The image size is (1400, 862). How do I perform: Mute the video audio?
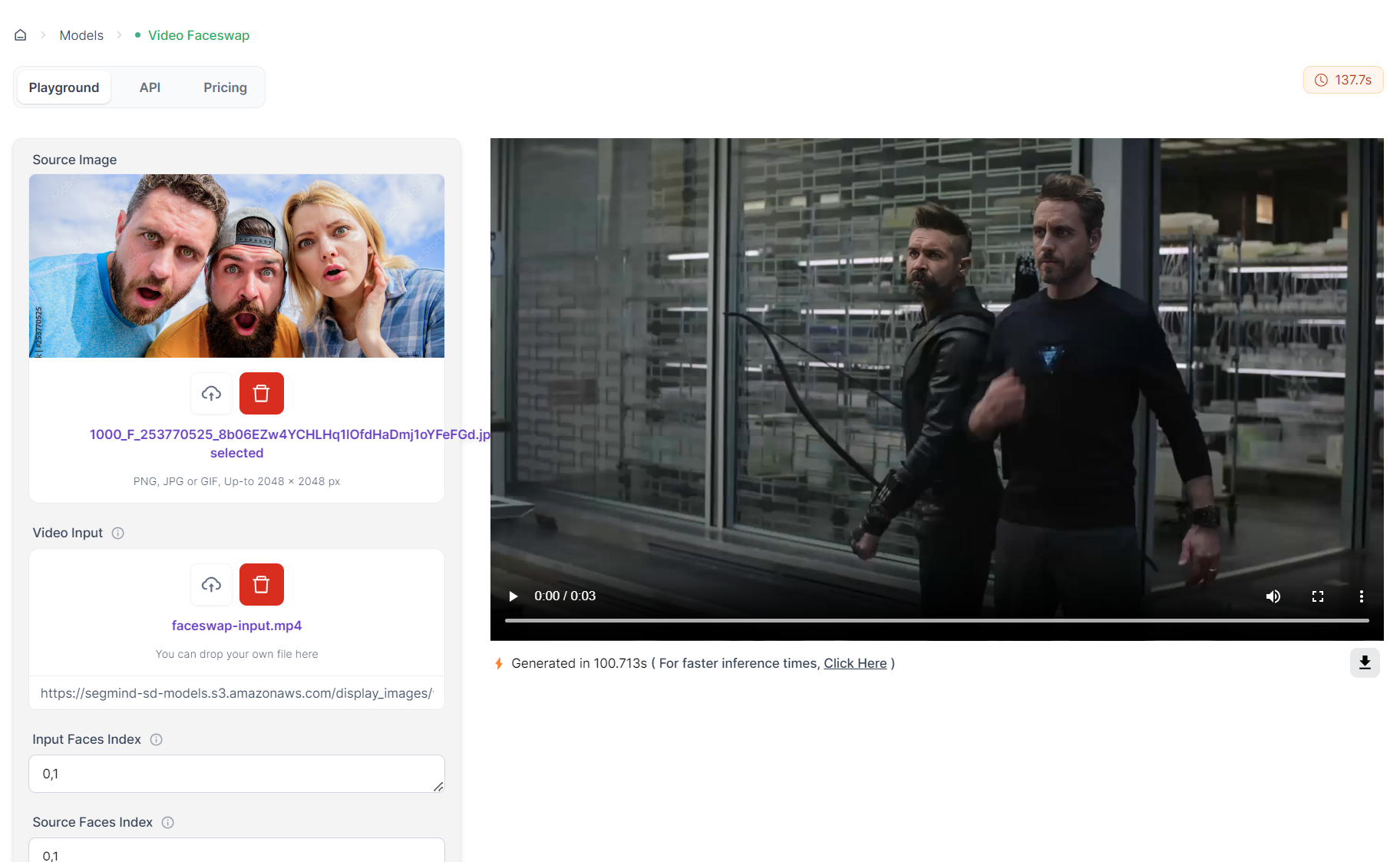(x=1273, y=596)
